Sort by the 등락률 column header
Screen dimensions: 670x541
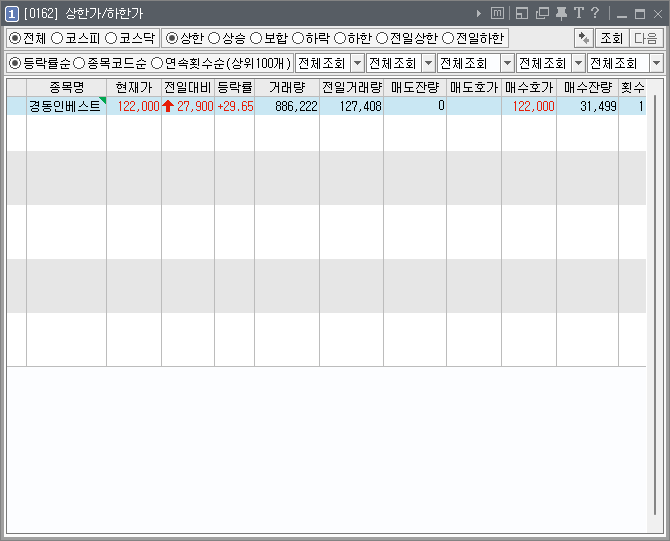235,88
